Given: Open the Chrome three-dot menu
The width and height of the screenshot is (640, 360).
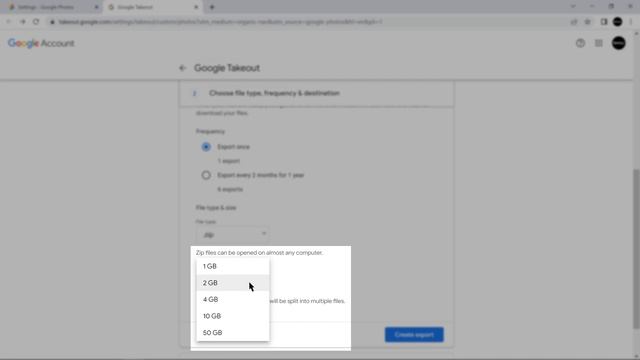Looking at the screenshot, I should (x=631, y=22).
